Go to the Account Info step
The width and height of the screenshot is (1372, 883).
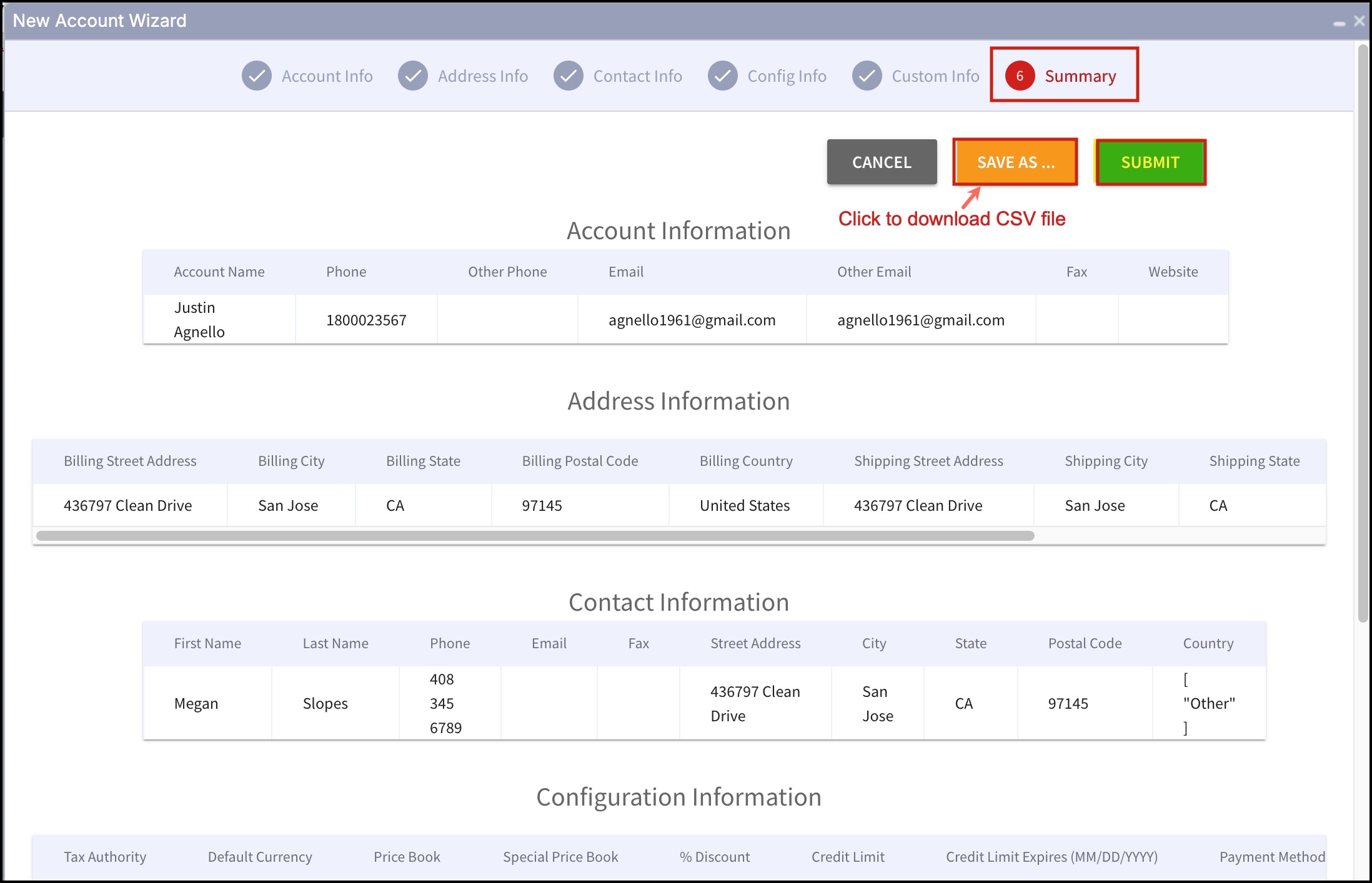(x=327, y=76)
